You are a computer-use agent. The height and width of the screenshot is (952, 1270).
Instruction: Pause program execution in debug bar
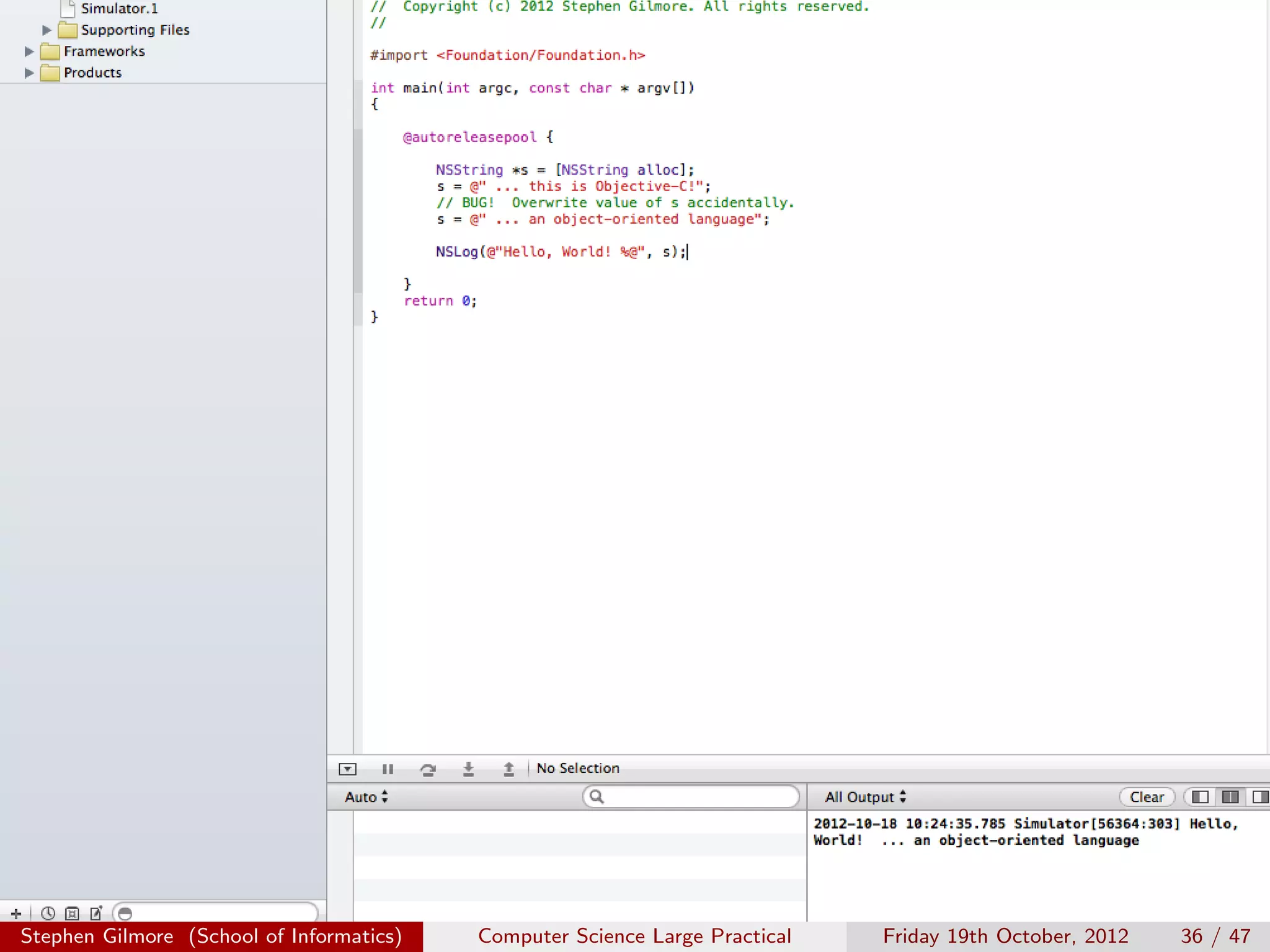point(388,769)
